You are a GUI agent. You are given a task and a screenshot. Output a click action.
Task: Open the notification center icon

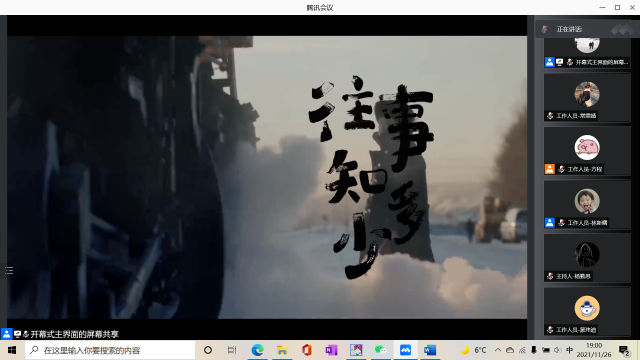click(624, 350)
